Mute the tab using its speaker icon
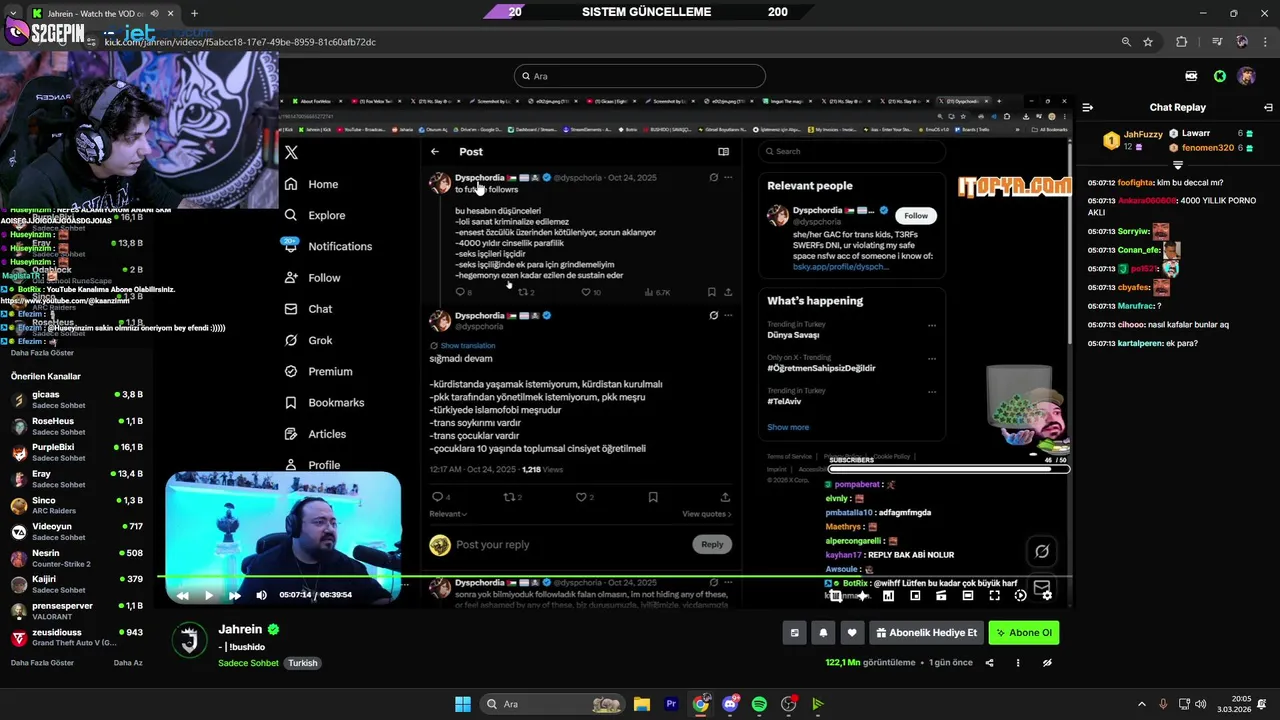 [x=154, y=13]
